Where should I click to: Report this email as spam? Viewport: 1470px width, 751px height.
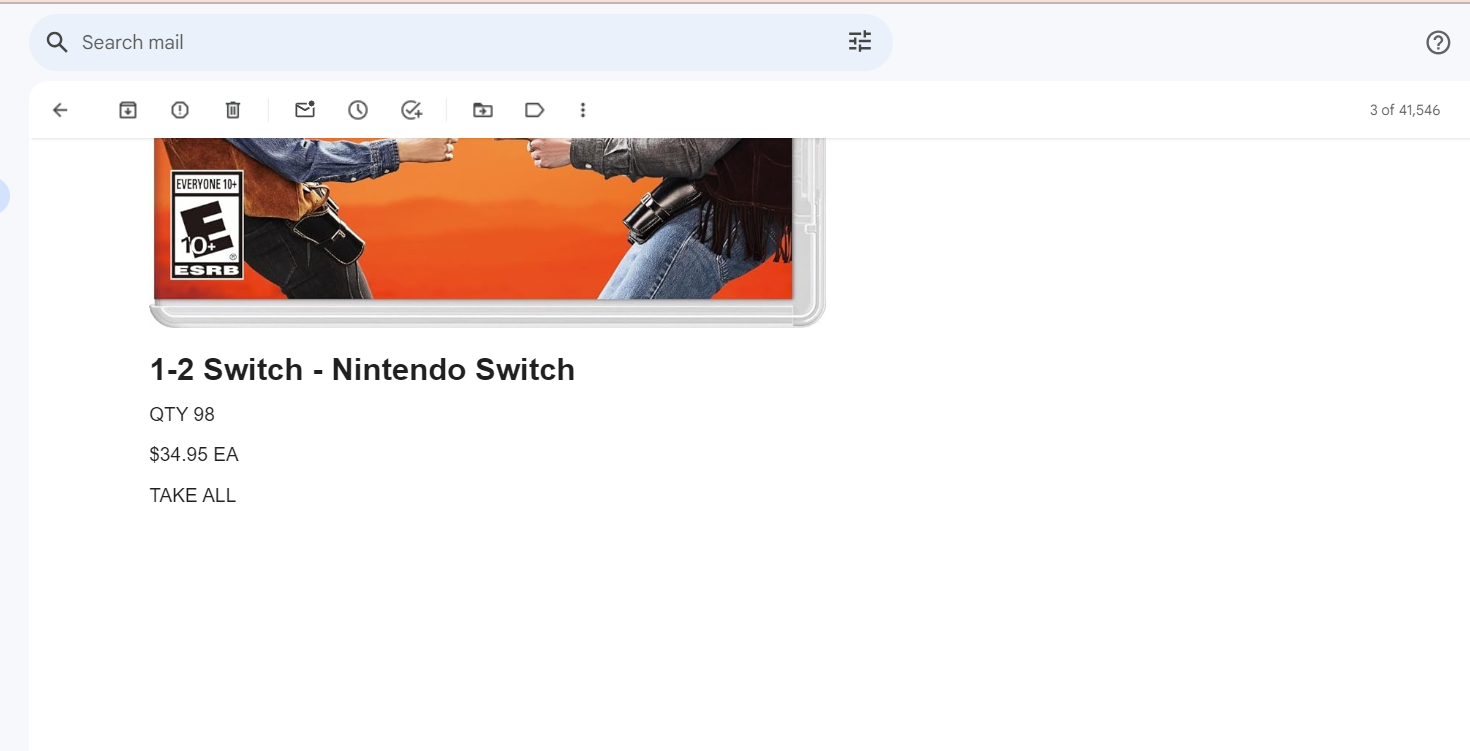point(180,110)
